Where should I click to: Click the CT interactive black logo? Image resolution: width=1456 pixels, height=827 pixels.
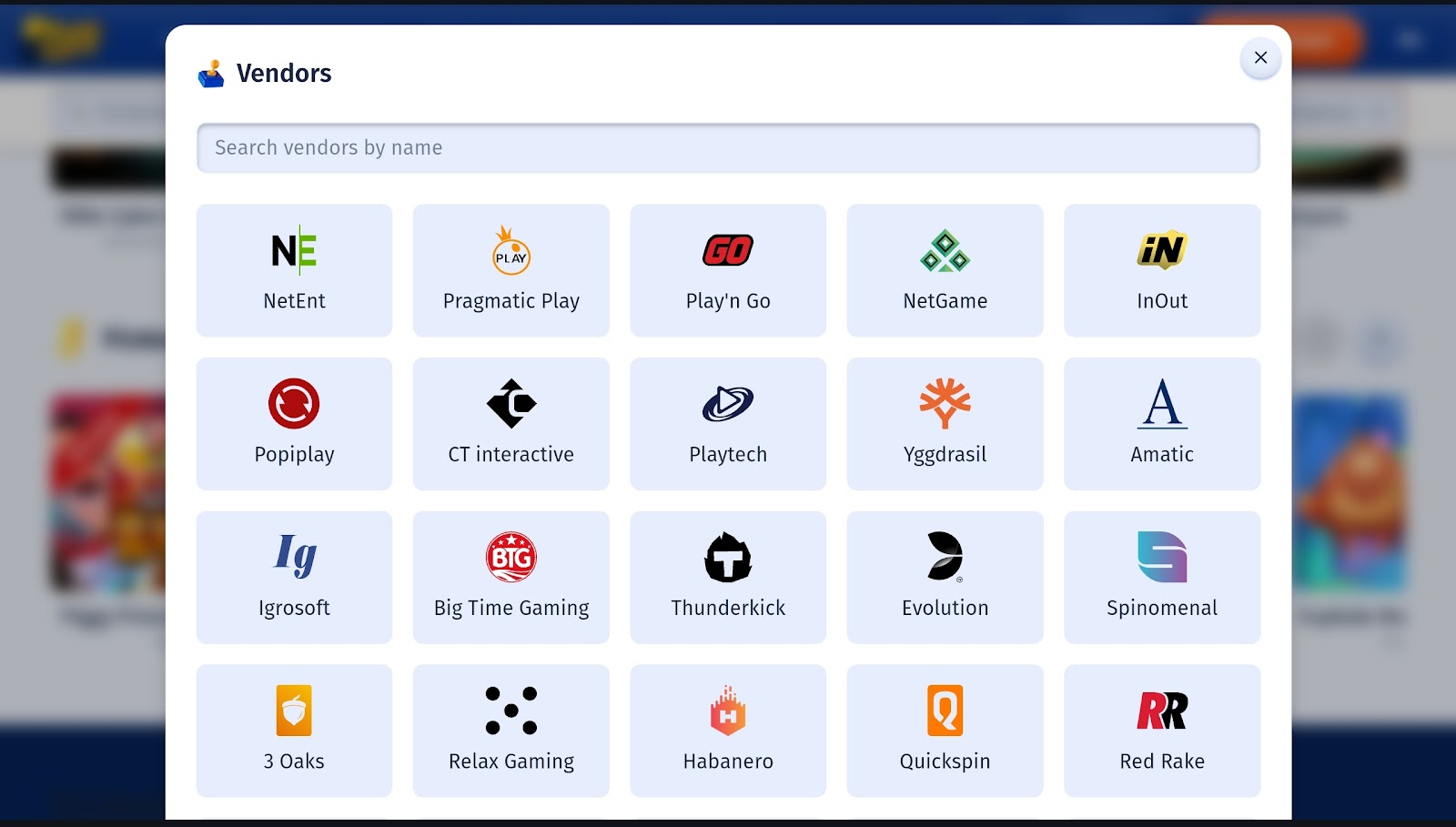(511, 403)
